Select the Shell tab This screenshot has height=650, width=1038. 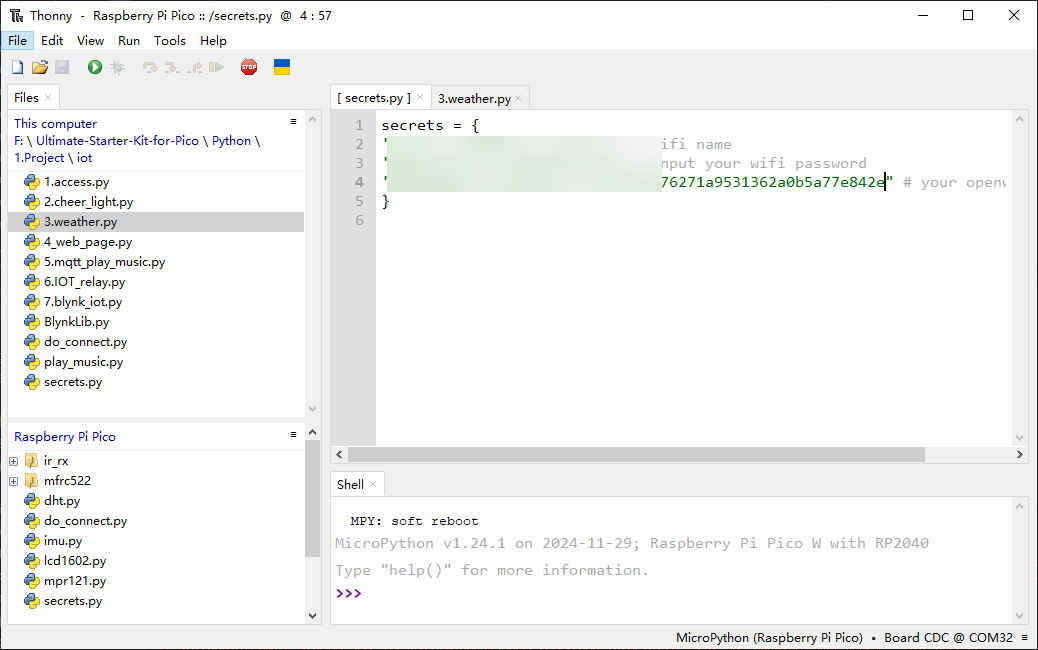pos(350,485)
